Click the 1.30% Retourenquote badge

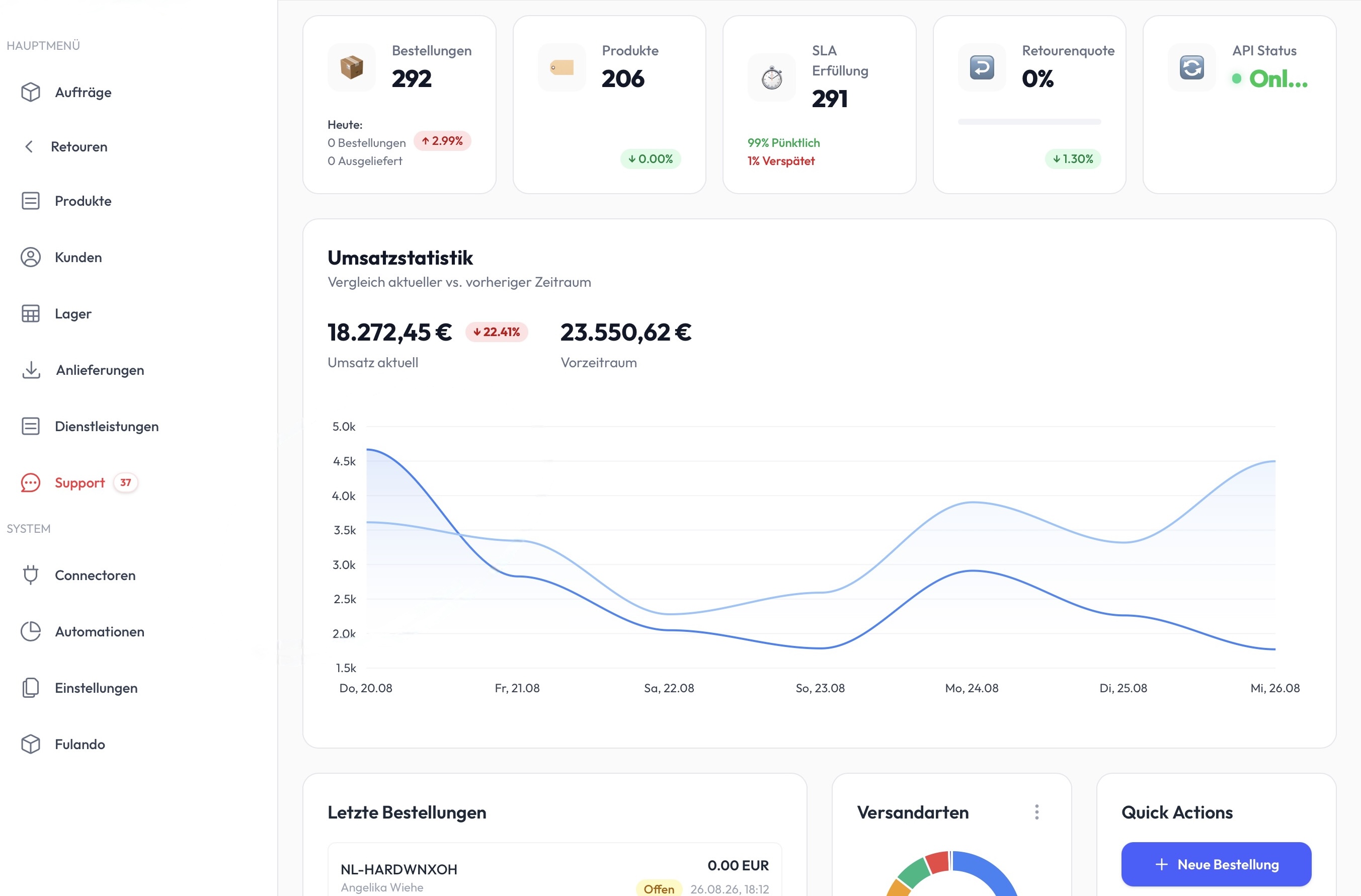(1073, 158)
